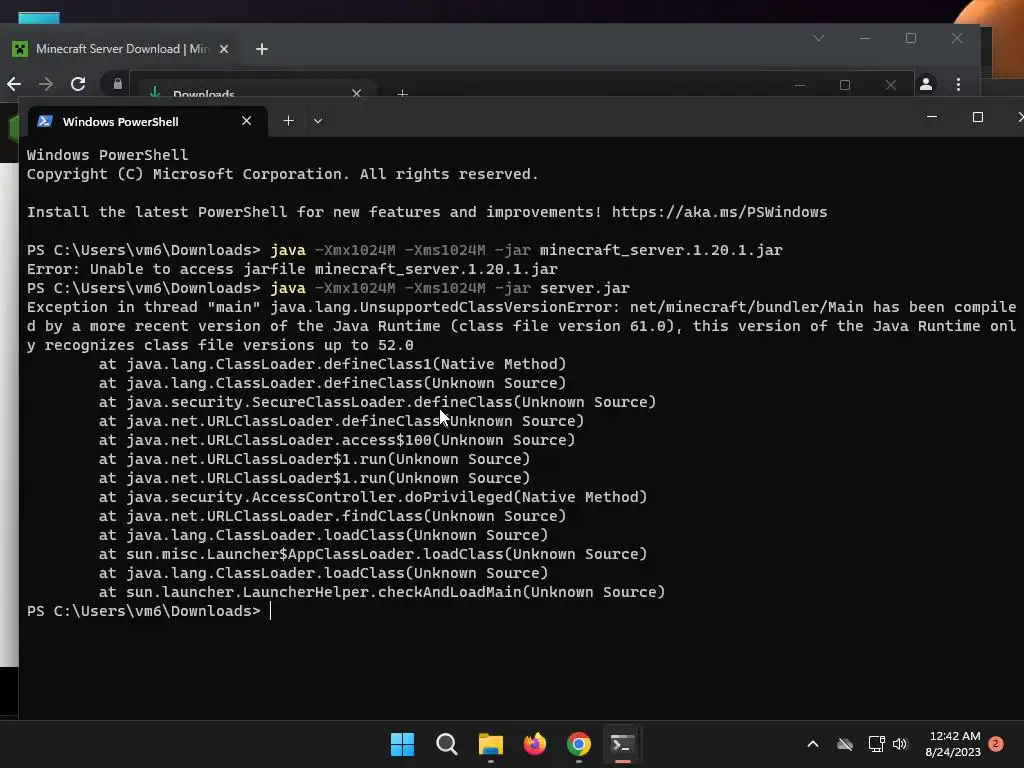Close the Downloads tab in background window
Image resolution: width=1024 pixels, height=768 pixels.
[x=357, y=93]
